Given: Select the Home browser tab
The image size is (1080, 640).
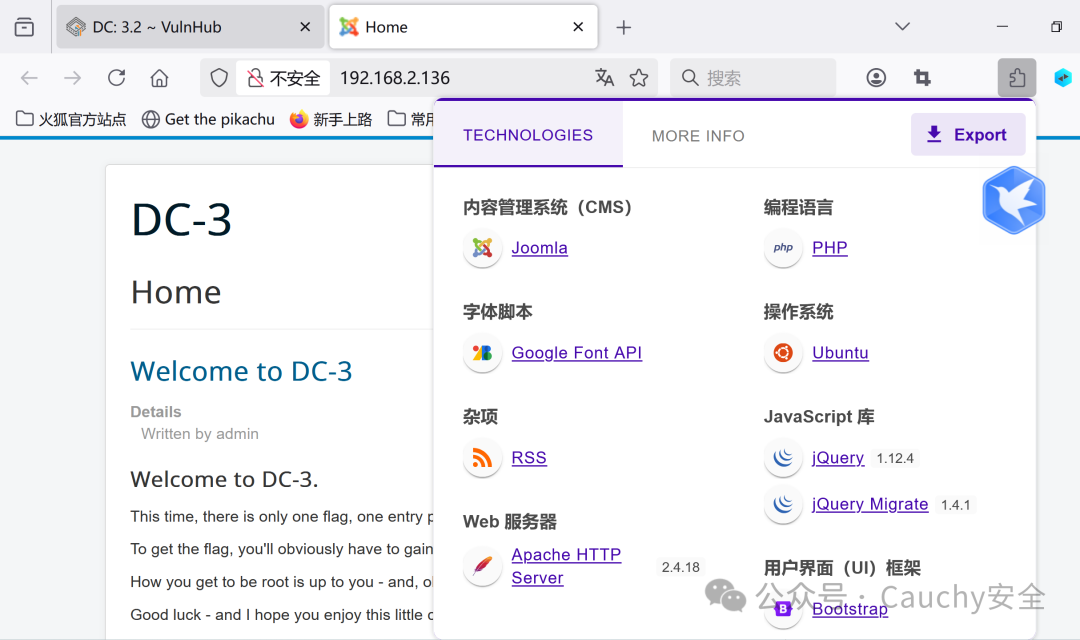Looking at the screenshot, I should click(463, 27).
